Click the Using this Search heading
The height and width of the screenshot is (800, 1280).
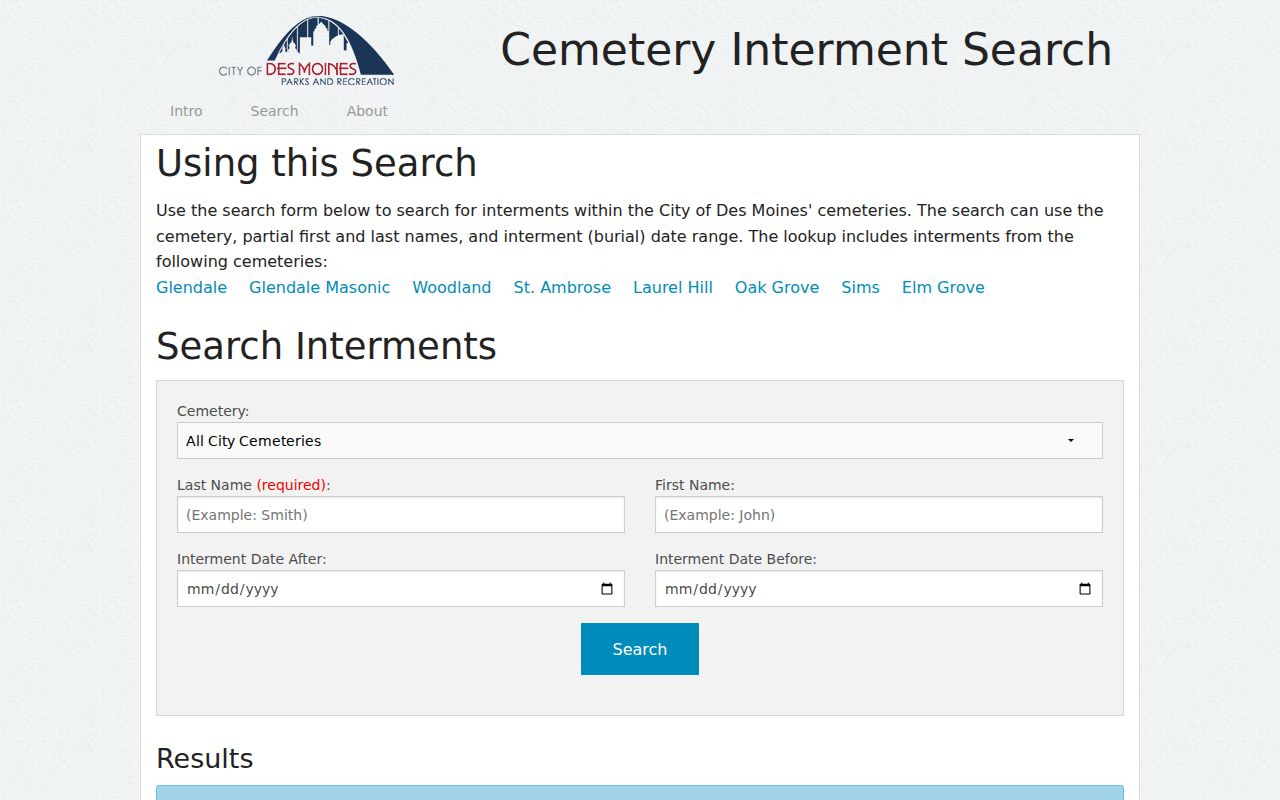[317, 163]
